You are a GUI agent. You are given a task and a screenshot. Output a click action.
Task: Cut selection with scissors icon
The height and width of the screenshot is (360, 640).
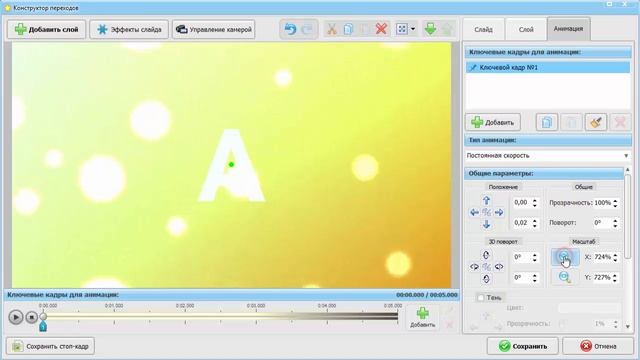[331, 29]
